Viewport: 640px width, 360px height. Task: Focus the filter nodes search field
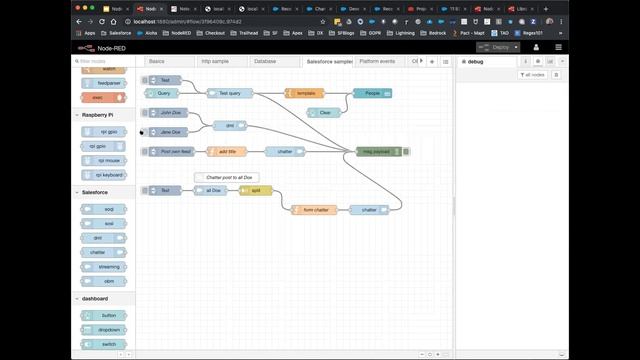pos(104,61)
